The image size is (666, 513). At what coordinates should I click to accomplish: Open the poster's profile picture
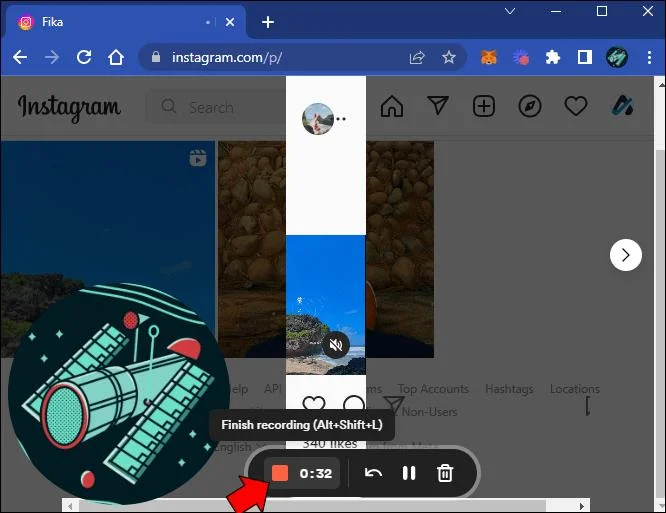tap(318, 119)
